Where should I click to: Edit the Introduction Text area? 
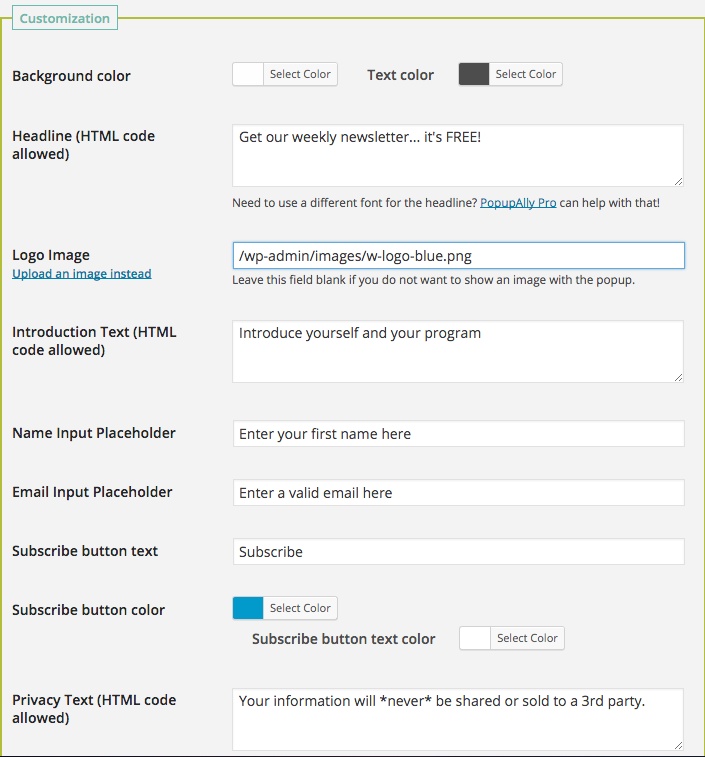click(x=457, y=351)
